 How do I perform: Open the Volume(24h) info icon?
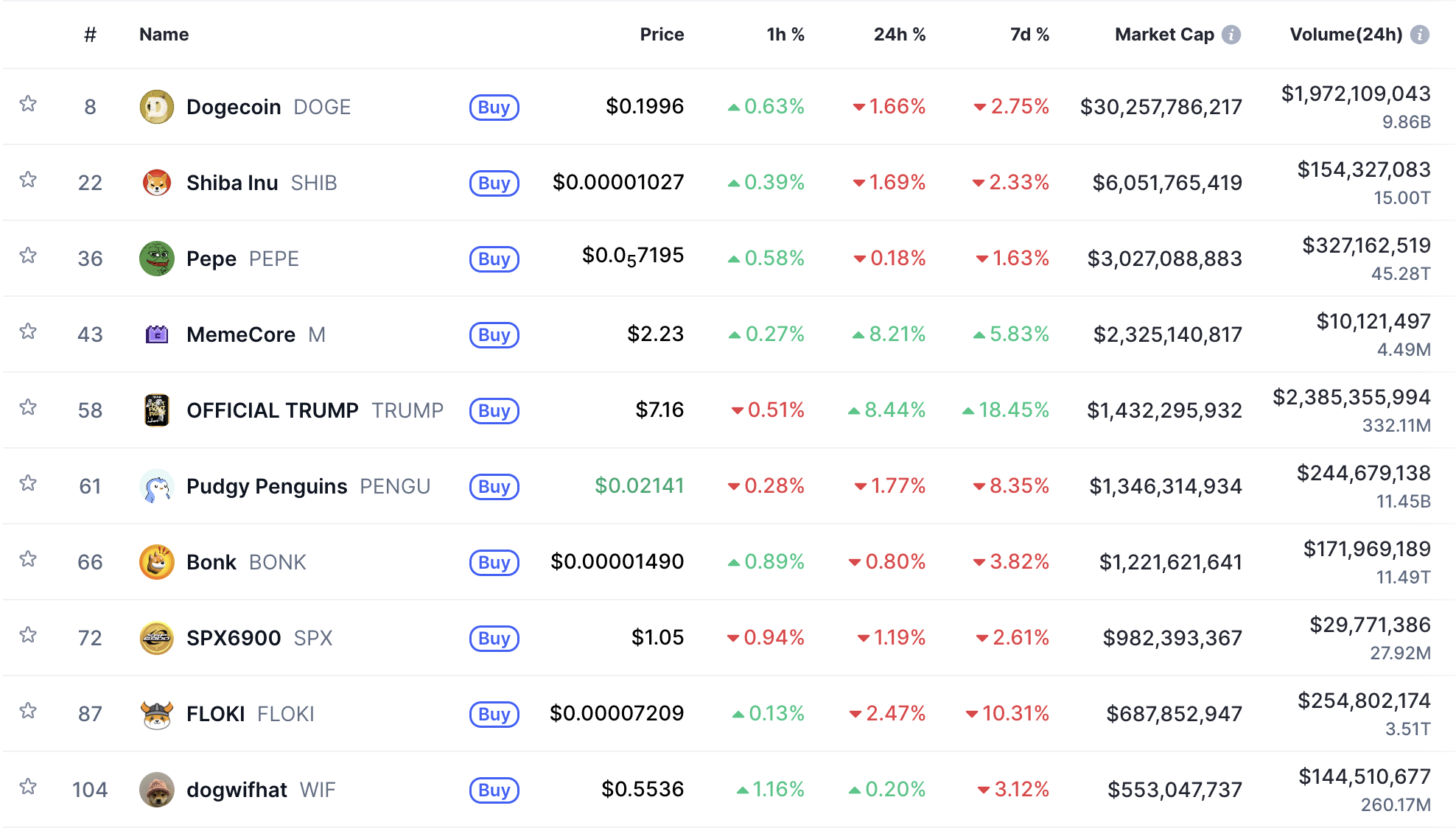[1420, 35]
